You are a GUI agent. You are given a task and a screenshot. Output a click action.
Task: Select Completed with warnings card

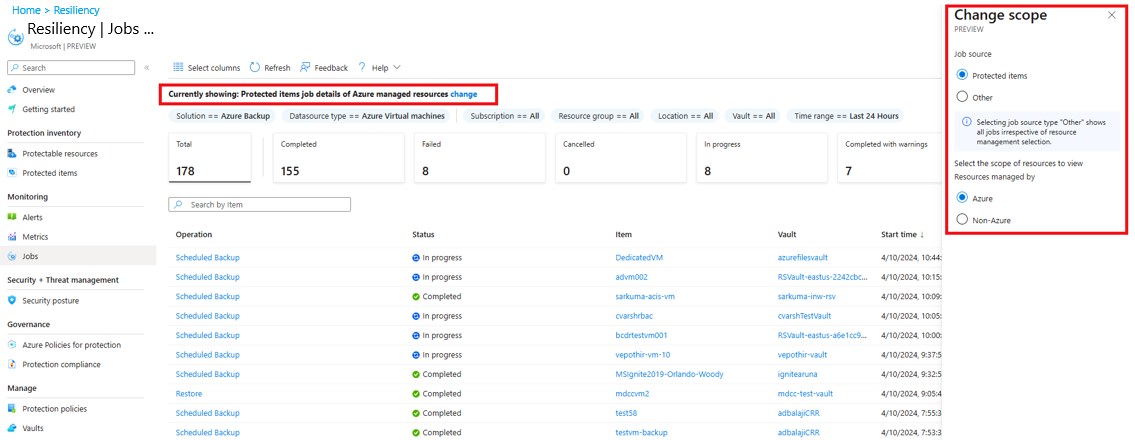click(892, 158)
